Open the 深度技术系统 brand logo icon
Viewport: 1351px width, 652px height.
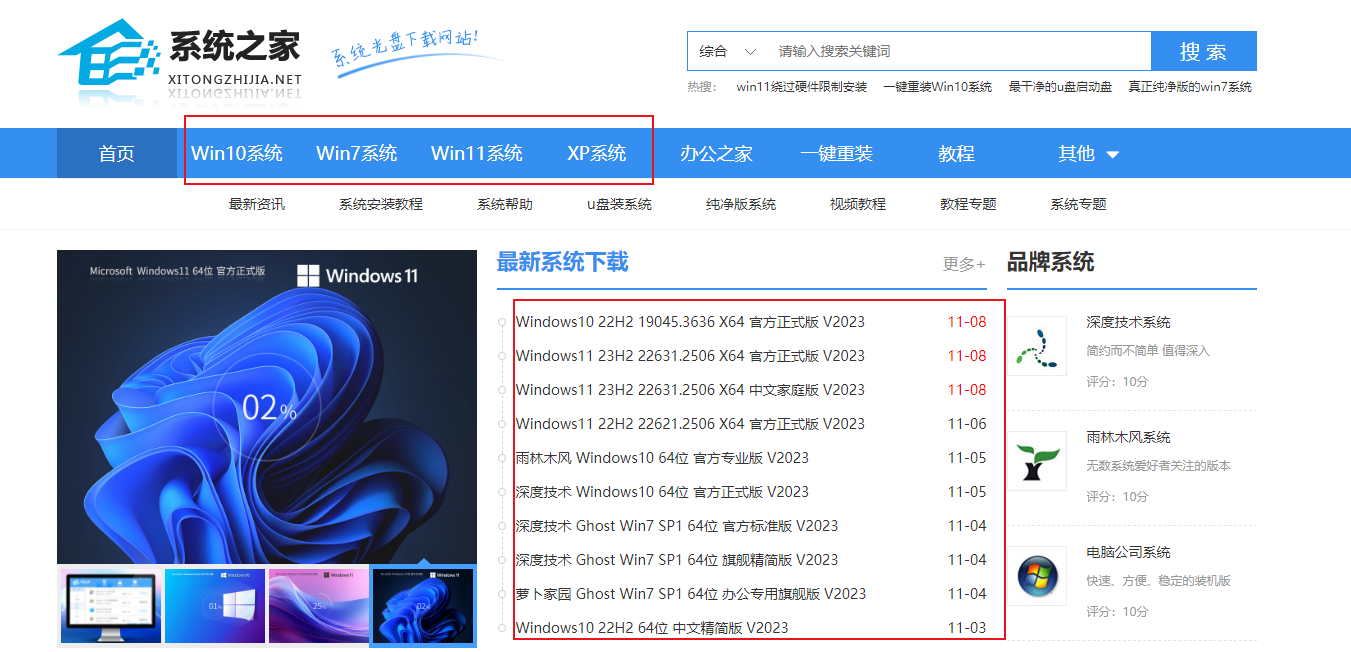click(1037, 346)
